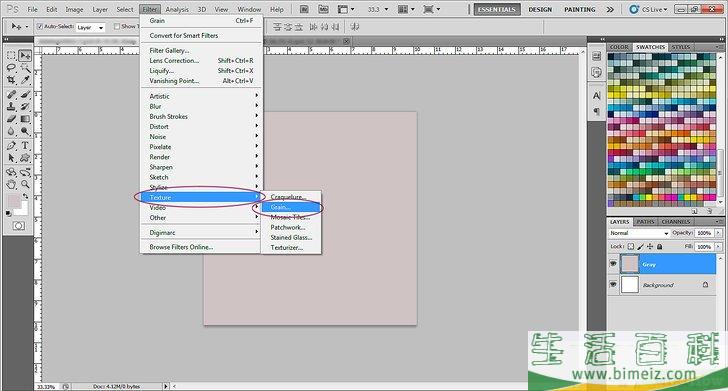Open the Auto-Select Layer dropdown
Image resolution: width=728 pixels, height=391 pixels.
pos(90,28)
